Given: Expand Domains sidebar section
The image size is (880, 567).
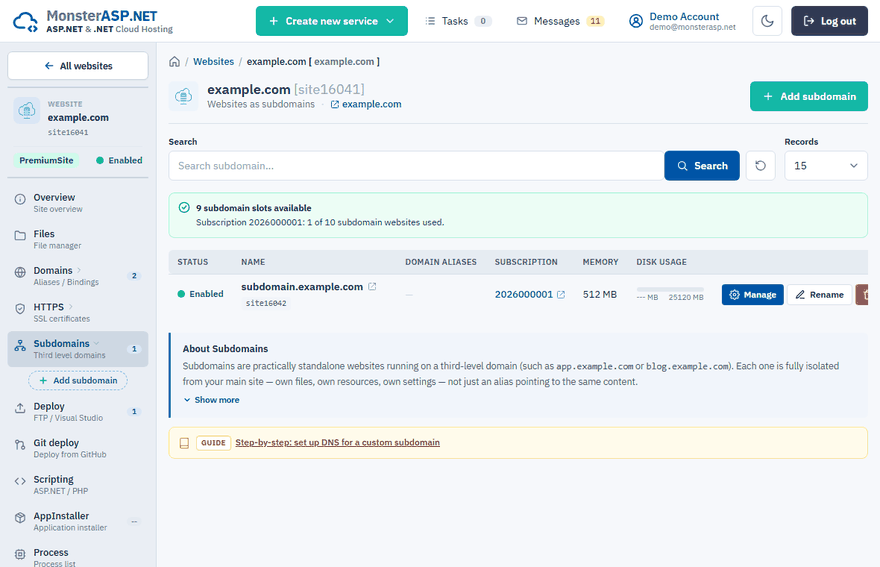Looking at the screenshot, I should pyautogui.click(x=78, y=276).
